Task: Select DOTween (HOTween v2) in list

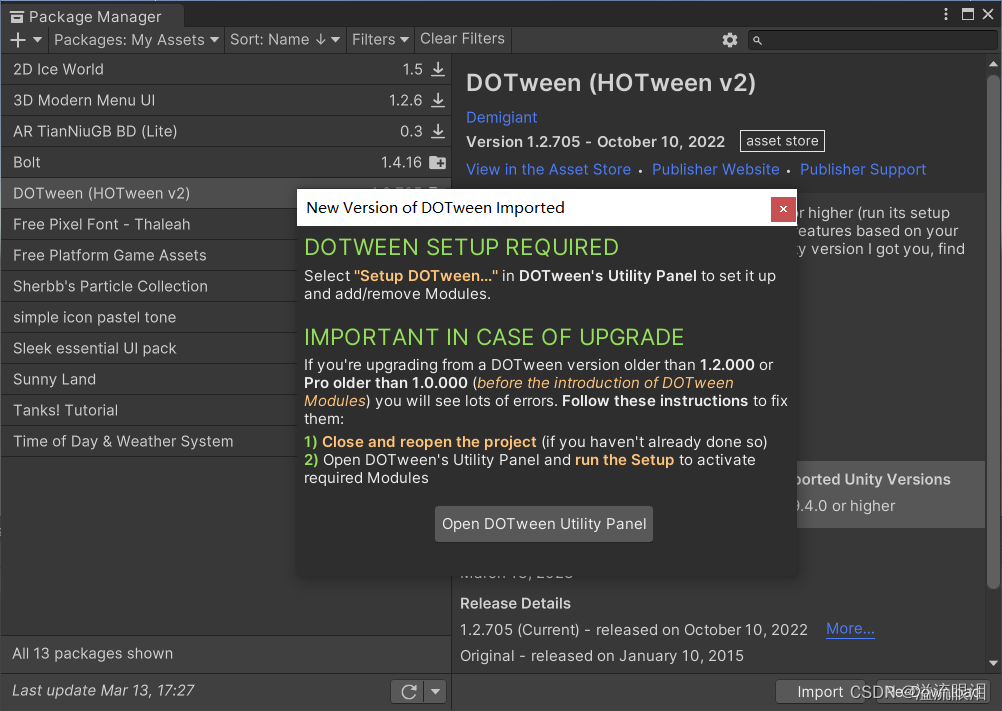Action: (x=150, y=193)
